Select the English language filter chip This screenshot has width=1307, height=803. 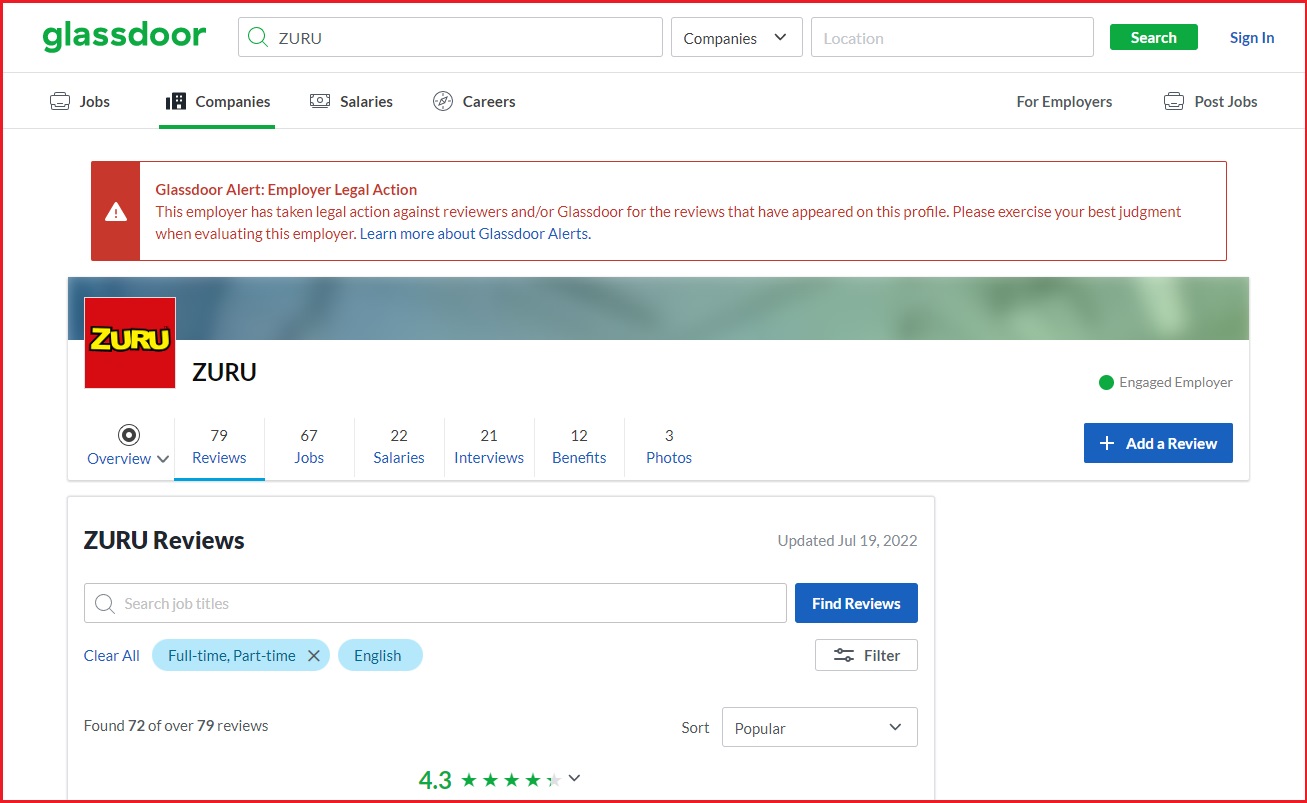(x=379, y=655)
